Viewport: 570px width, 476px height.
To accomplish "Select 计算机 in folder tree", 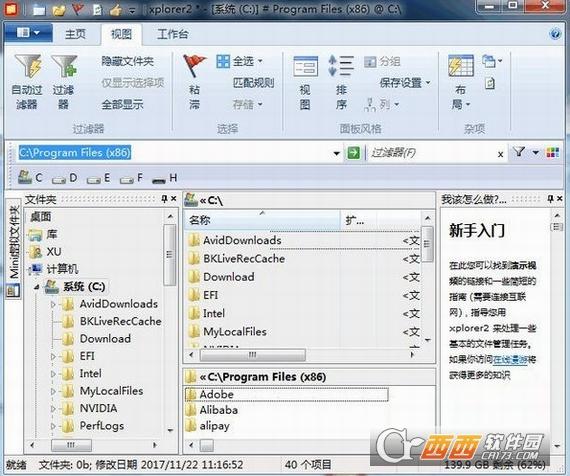I will (62, 269).
